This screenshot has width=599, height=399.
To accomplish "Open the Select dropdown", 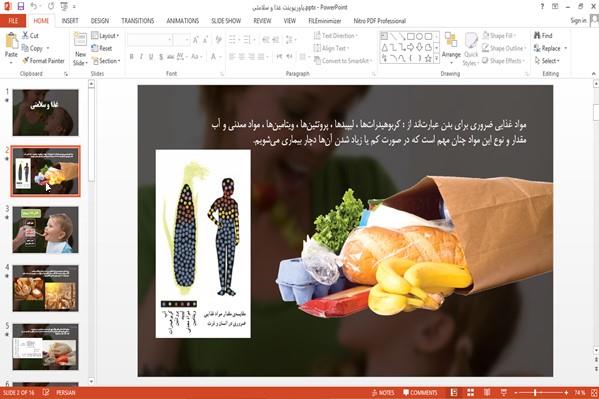I will pyautogui.click(x=547, y=61).
